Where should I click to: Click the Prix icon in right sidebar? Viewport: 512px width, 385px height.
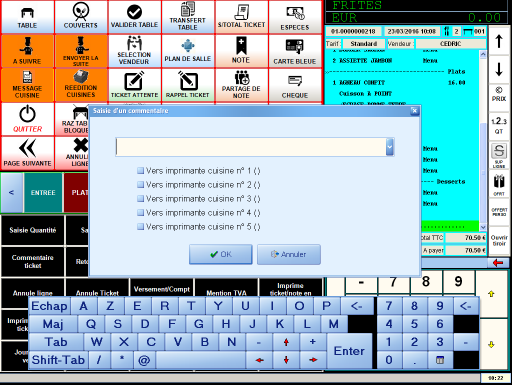[499, 94]
